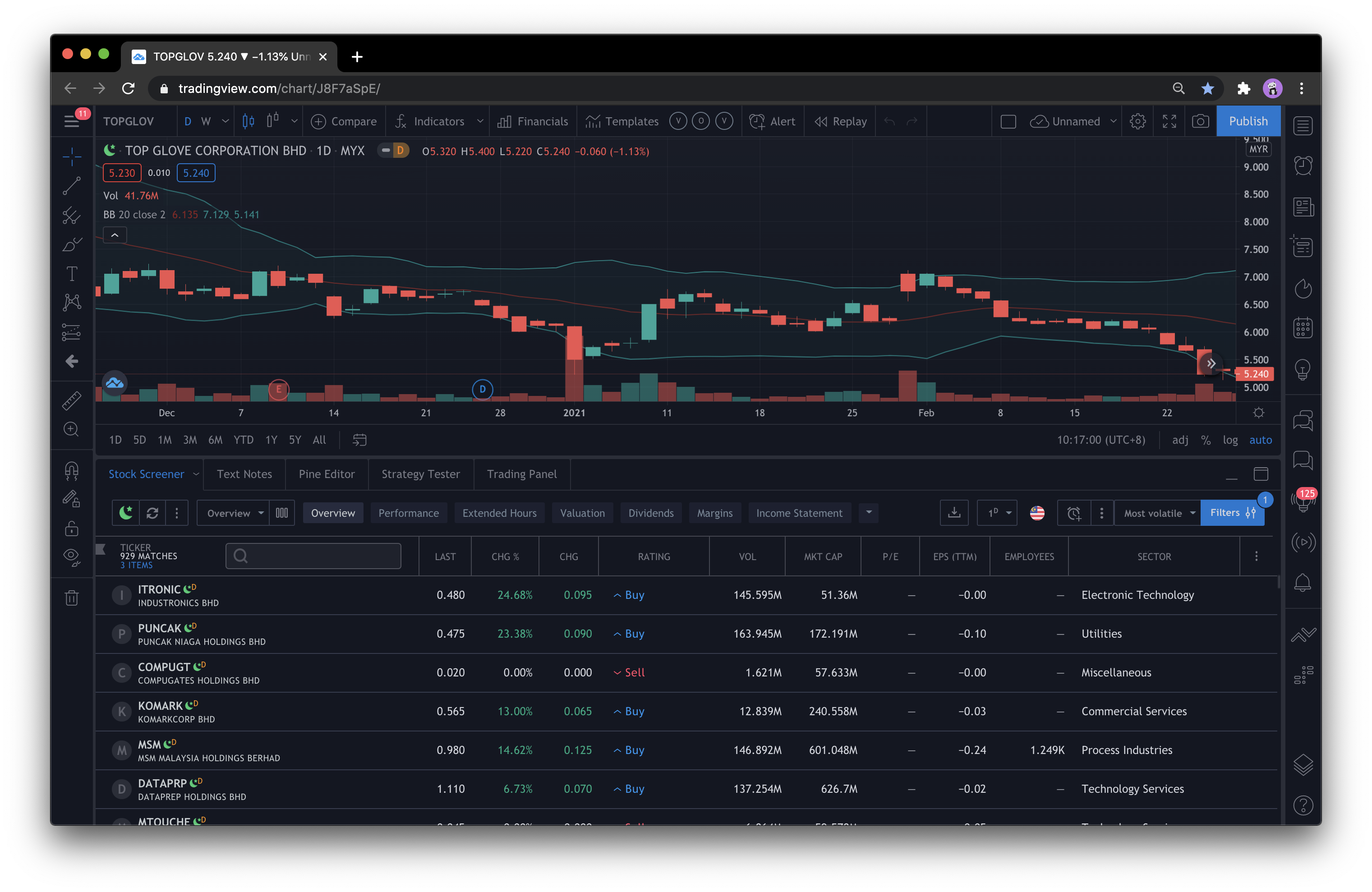This screenshot has height=892, width=1372.
Task: Toggle percent scale
Action: click(1206, 440)
